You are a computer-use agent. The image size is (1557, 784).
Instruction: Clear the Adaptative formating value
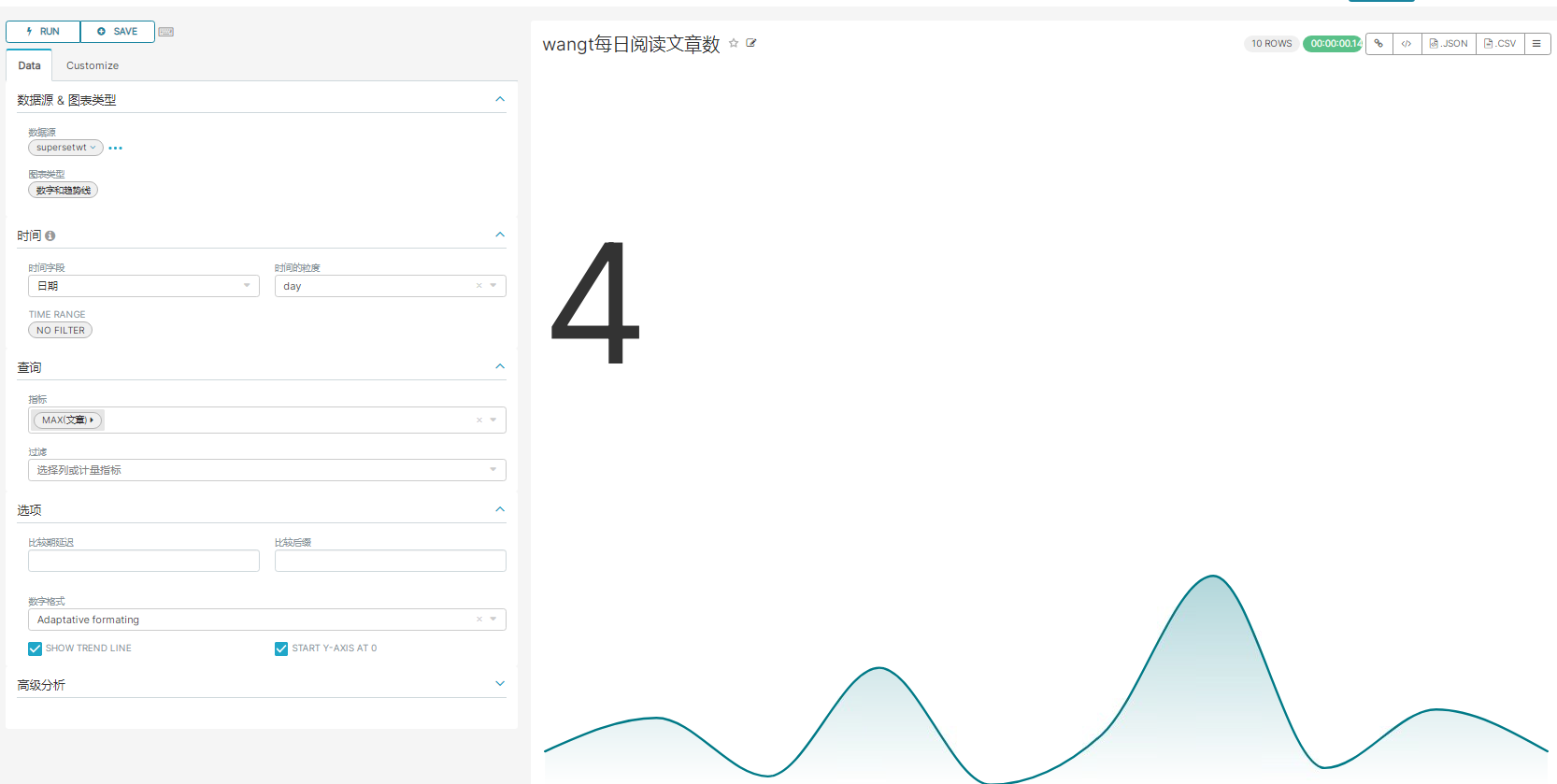click(x=479, y=620)
